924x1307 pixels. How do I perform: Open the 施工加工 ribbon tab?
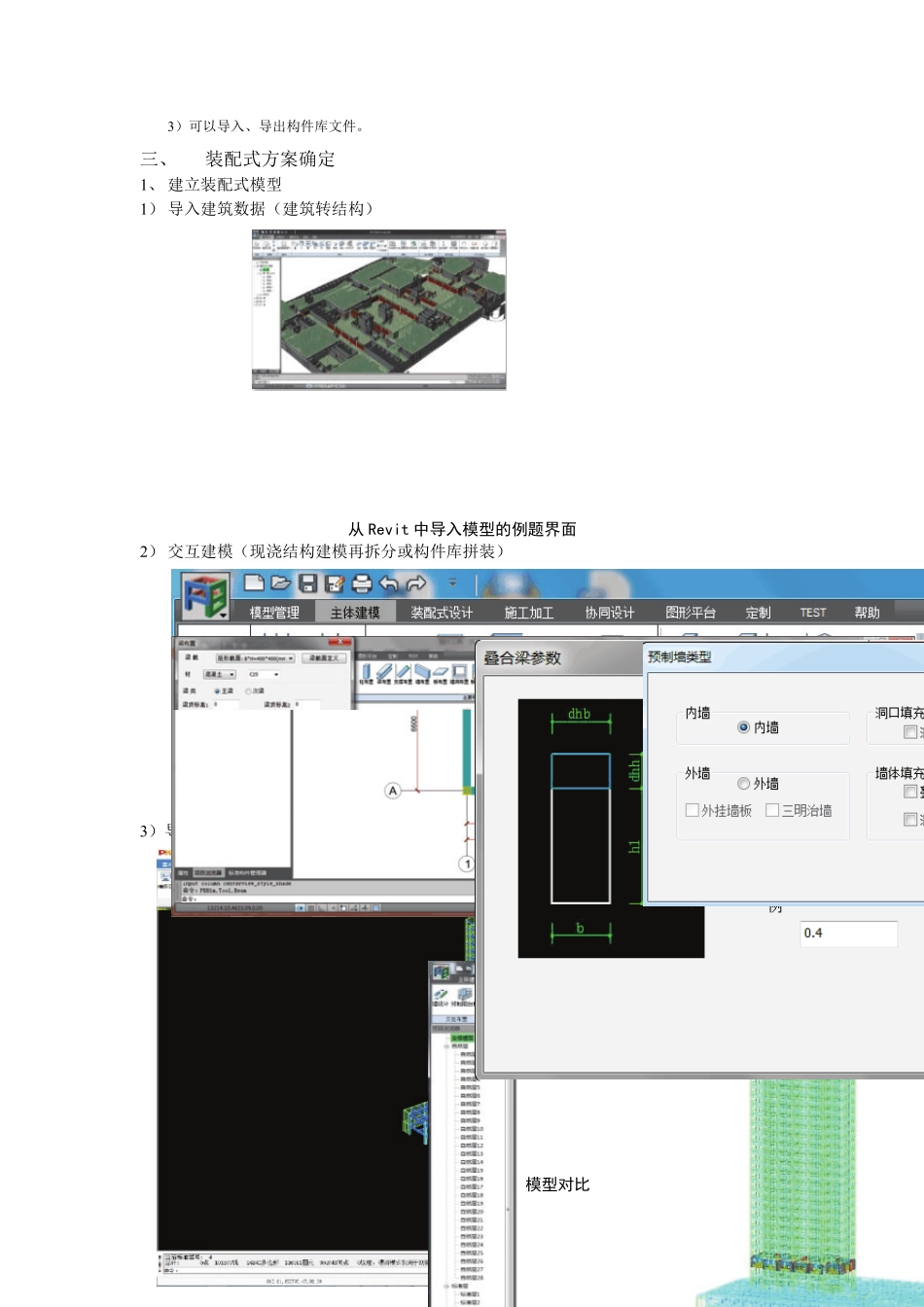click(529, 612)
